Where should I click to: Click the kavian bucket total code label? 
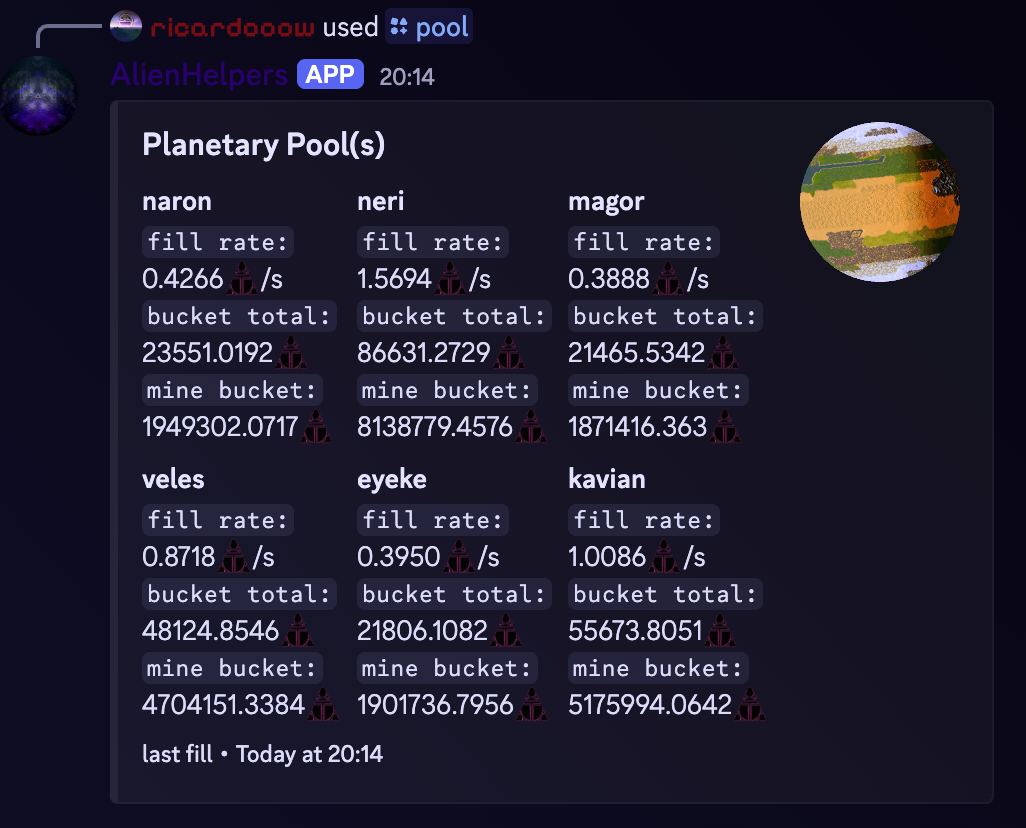point(665,594)
